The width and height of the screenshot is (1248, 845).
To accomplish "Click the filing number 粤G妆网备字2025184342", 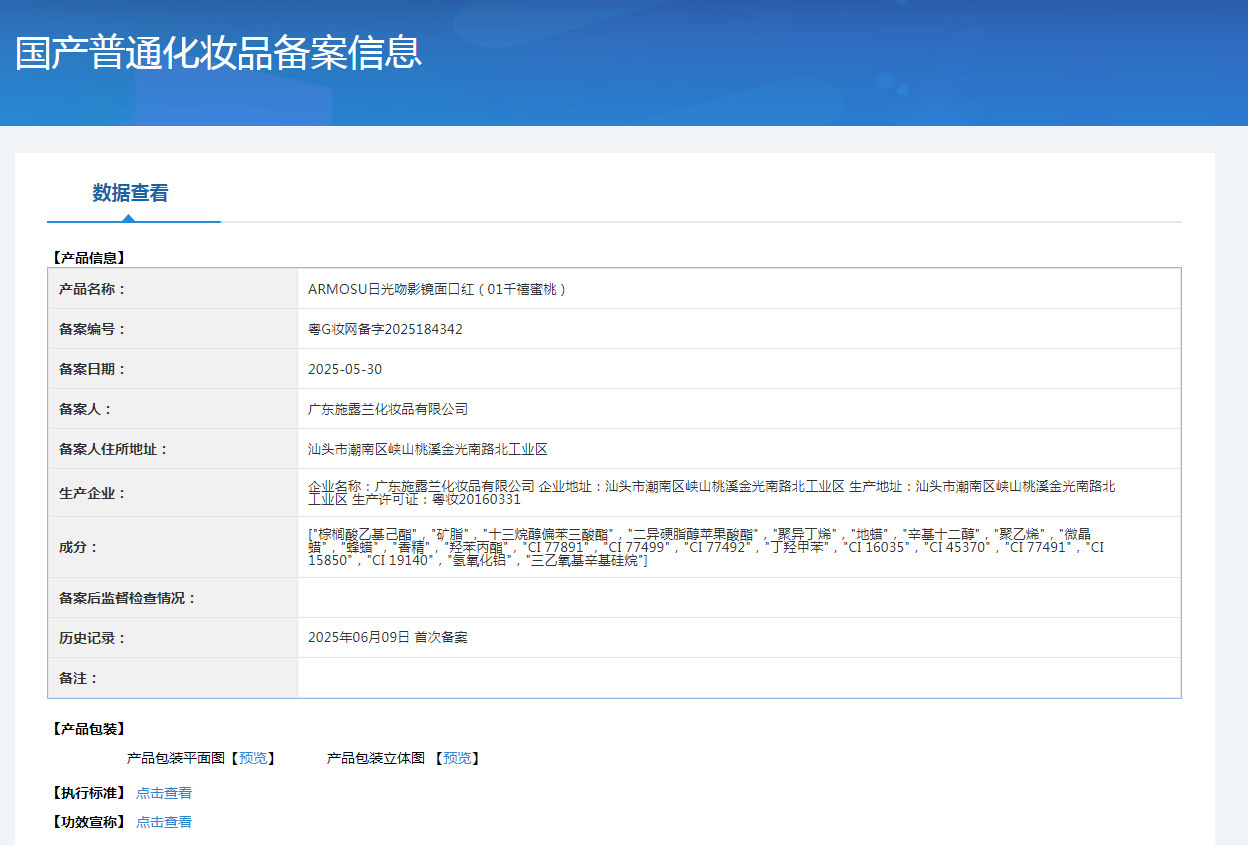I will coord(385,329).
